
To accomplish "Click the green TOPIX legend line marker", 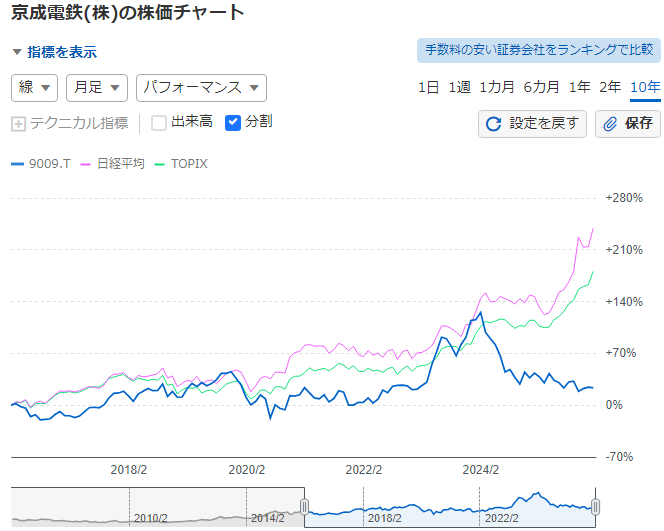I will [x=158, y=163].
